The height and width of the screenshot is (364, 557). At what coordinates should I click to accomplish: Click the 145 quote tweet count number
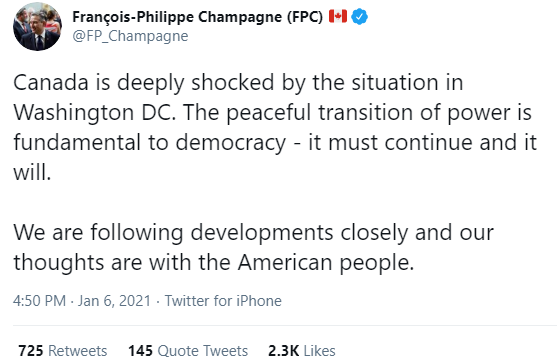click(140, 351)
